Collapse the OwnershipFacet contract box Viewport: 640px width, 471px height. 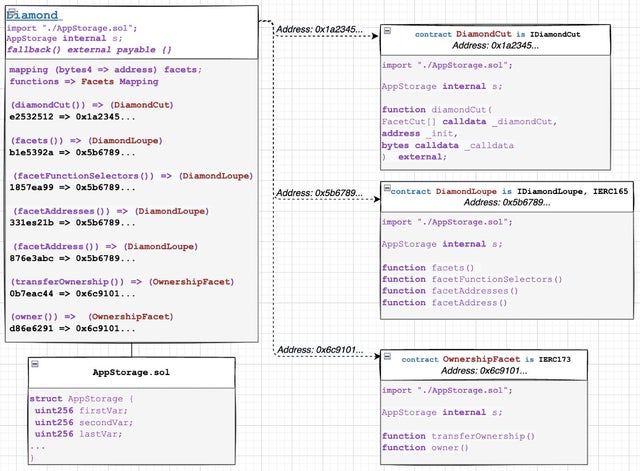pyautogui.click(x=387, y=358)
